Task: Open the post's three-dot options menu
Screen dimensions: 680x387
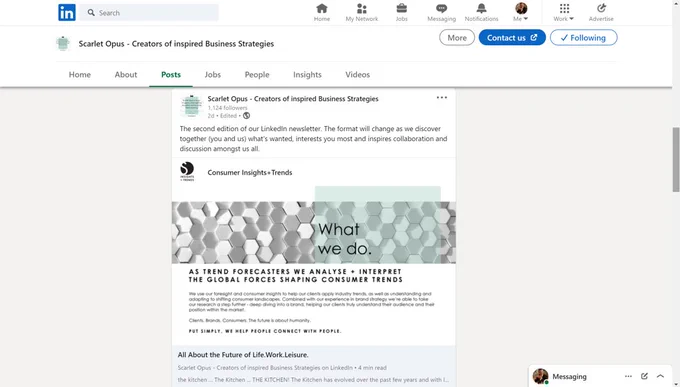Action: coord(441,98)
